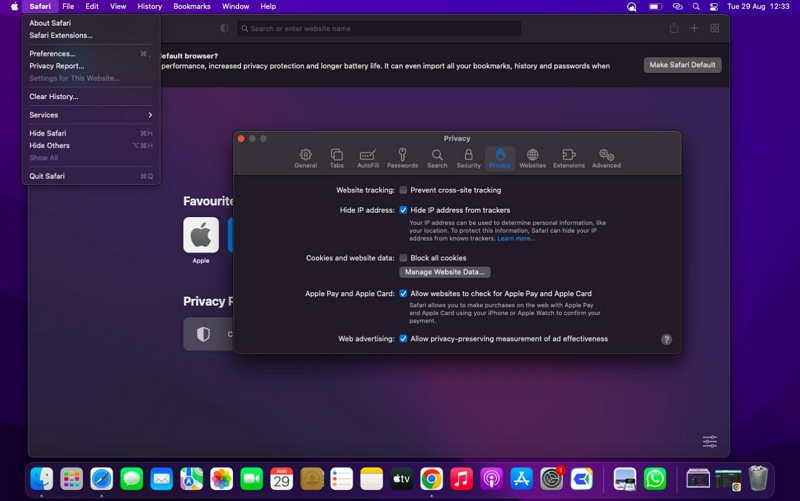
Task: Open the Apple favourite tile
Action: (x=201, y=235)
